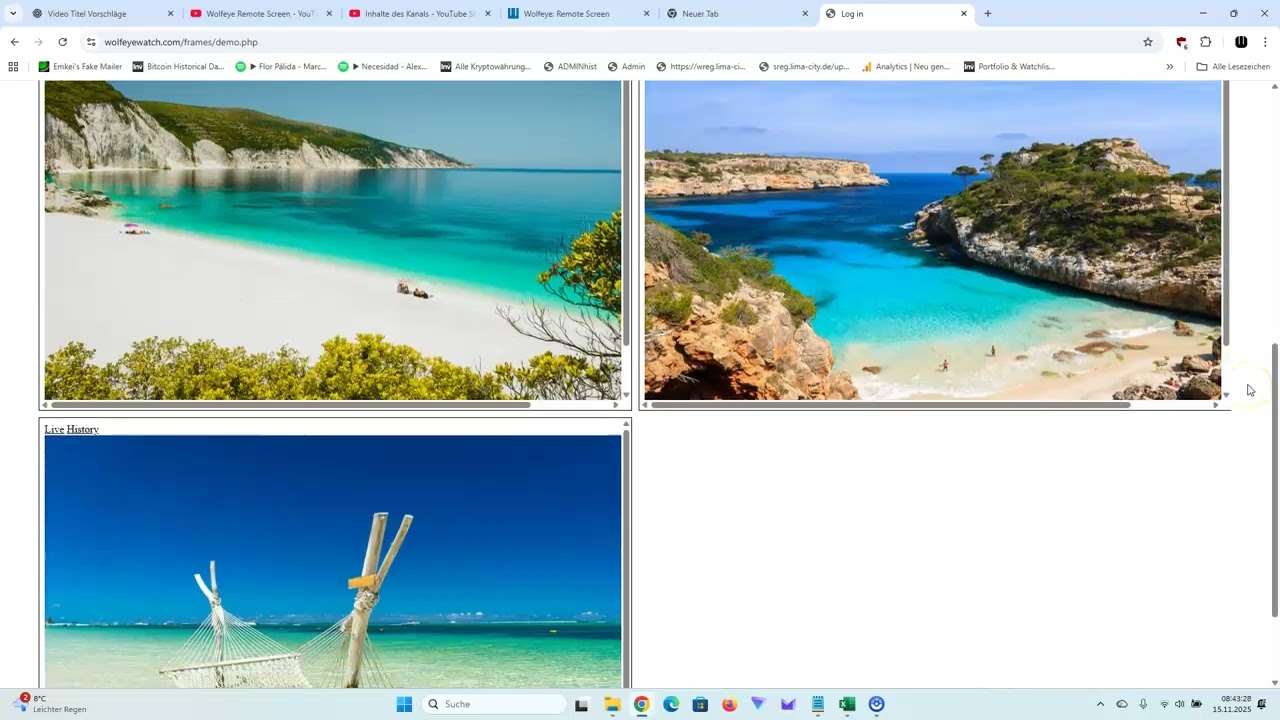Open the Chrome profile avatar icon

(x=1241, y=42)
